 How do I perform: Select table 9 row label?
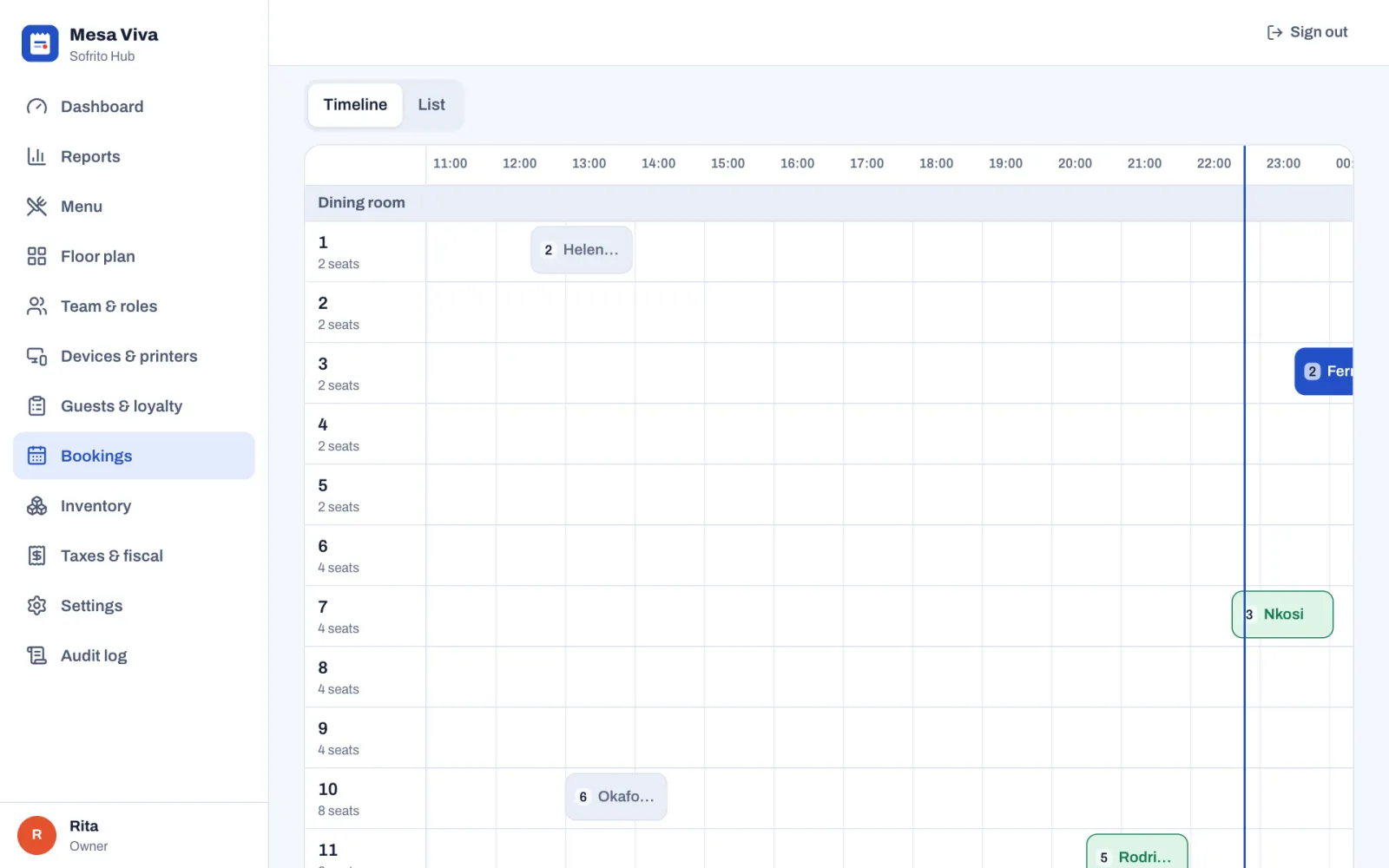click(x=365, y=738)
